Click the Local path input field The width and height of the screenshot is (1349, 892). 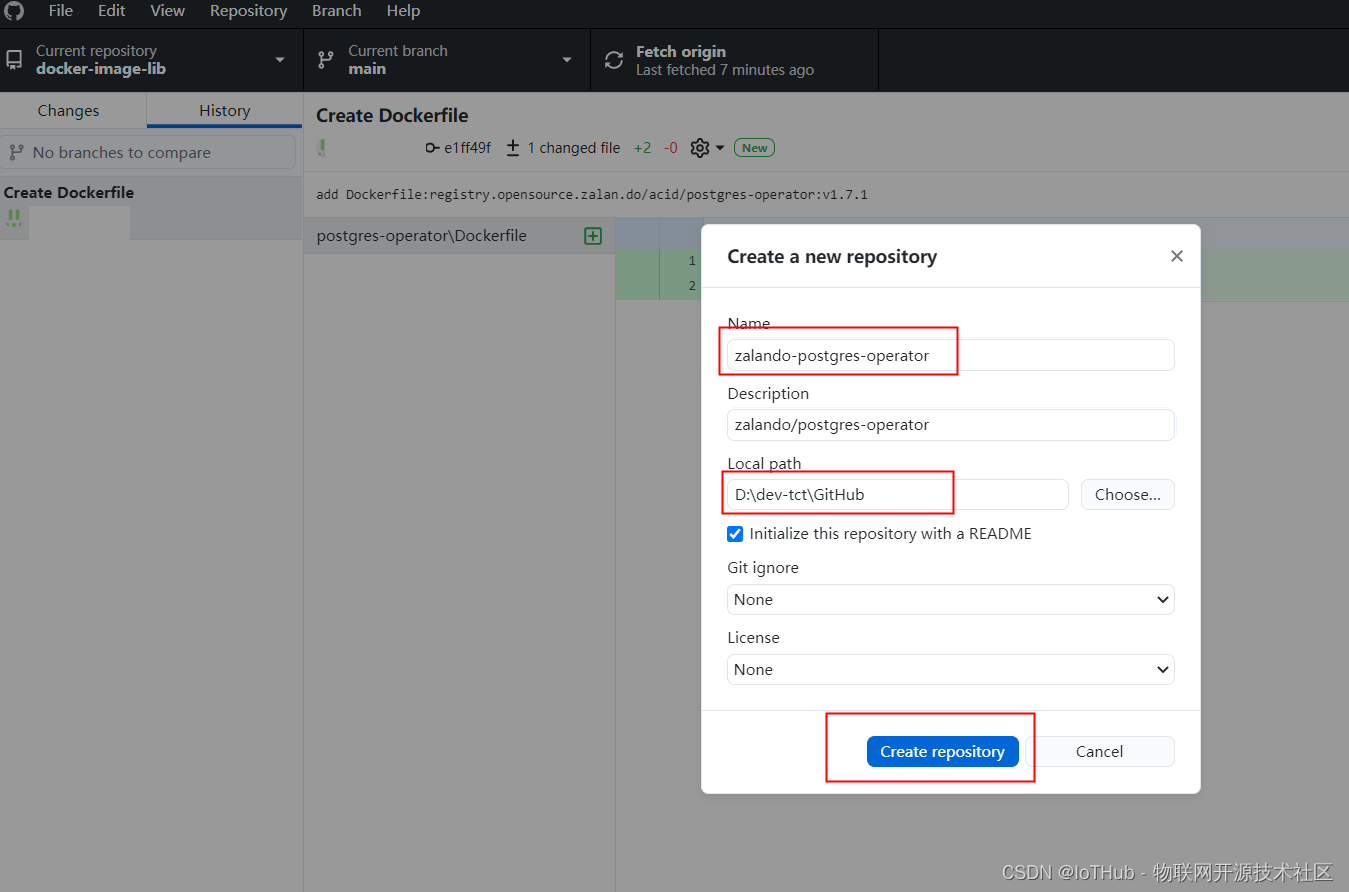897,494
